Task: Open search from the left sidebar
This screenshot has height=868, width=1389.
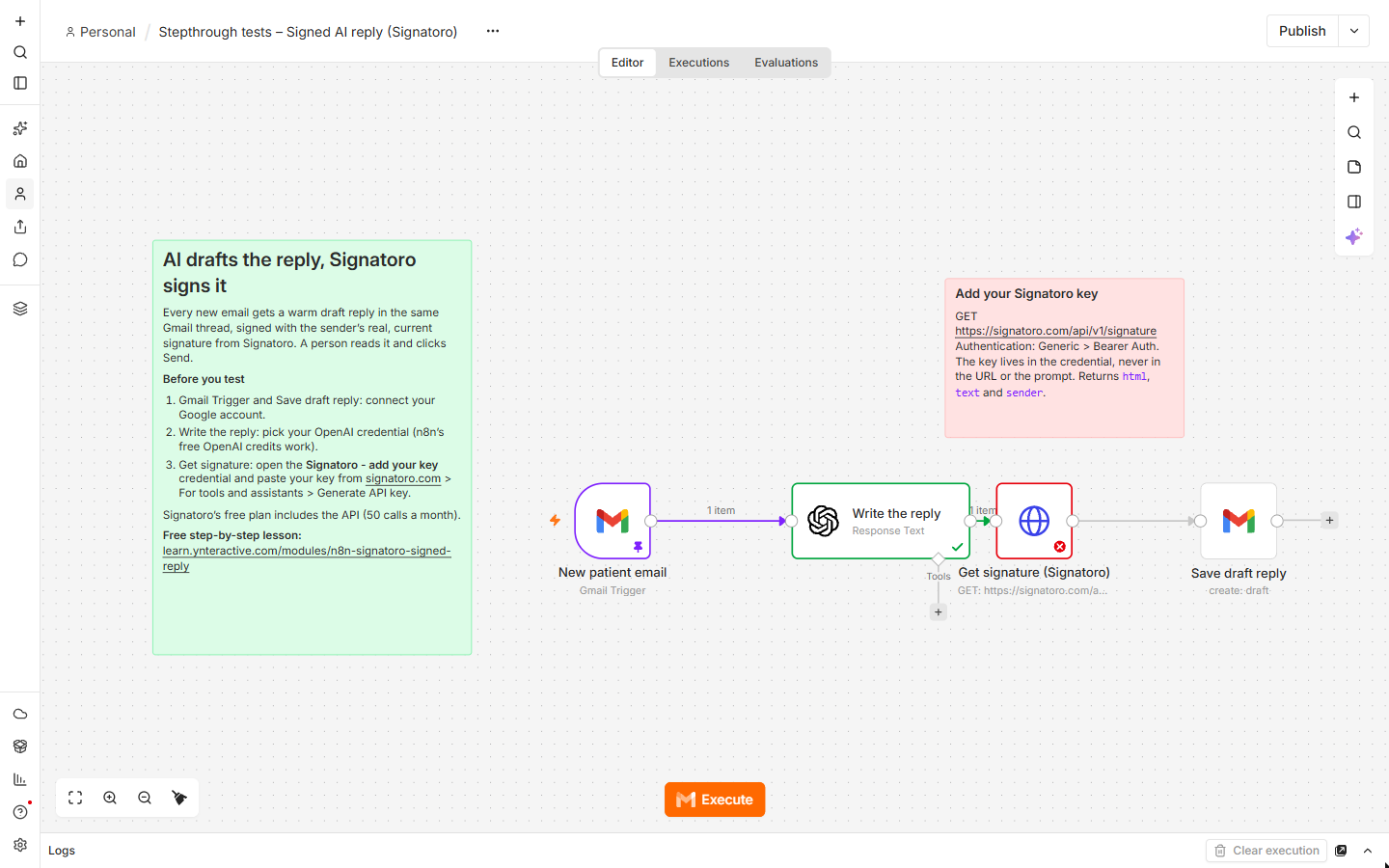Action: click(20, 52)
